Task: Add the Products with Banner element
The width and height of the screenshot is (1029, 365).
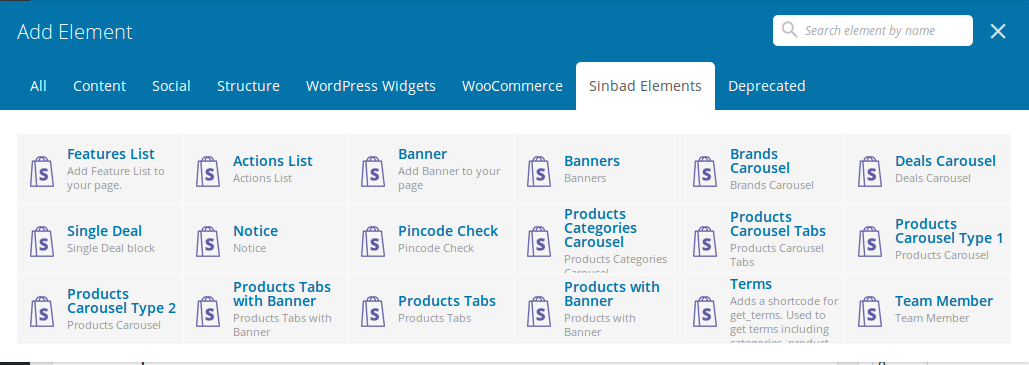Action: pyautogui.click(x=612, y=294)
